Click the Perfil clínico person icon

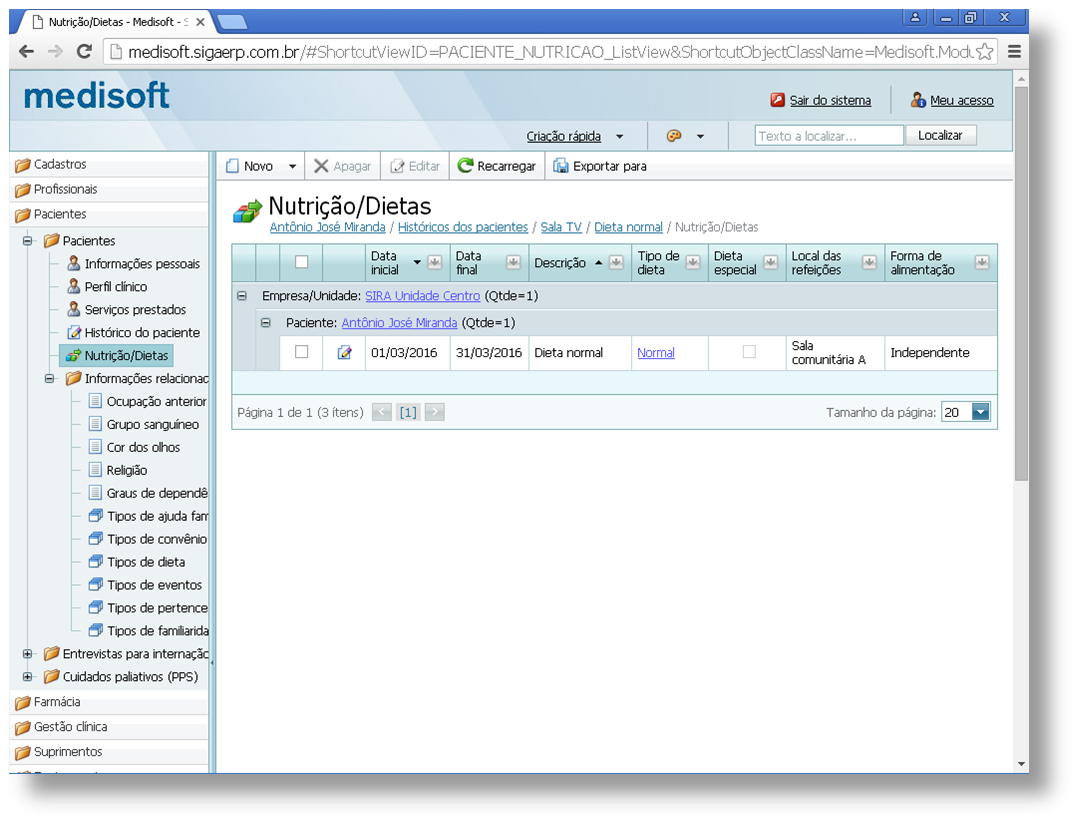(74, 286)
